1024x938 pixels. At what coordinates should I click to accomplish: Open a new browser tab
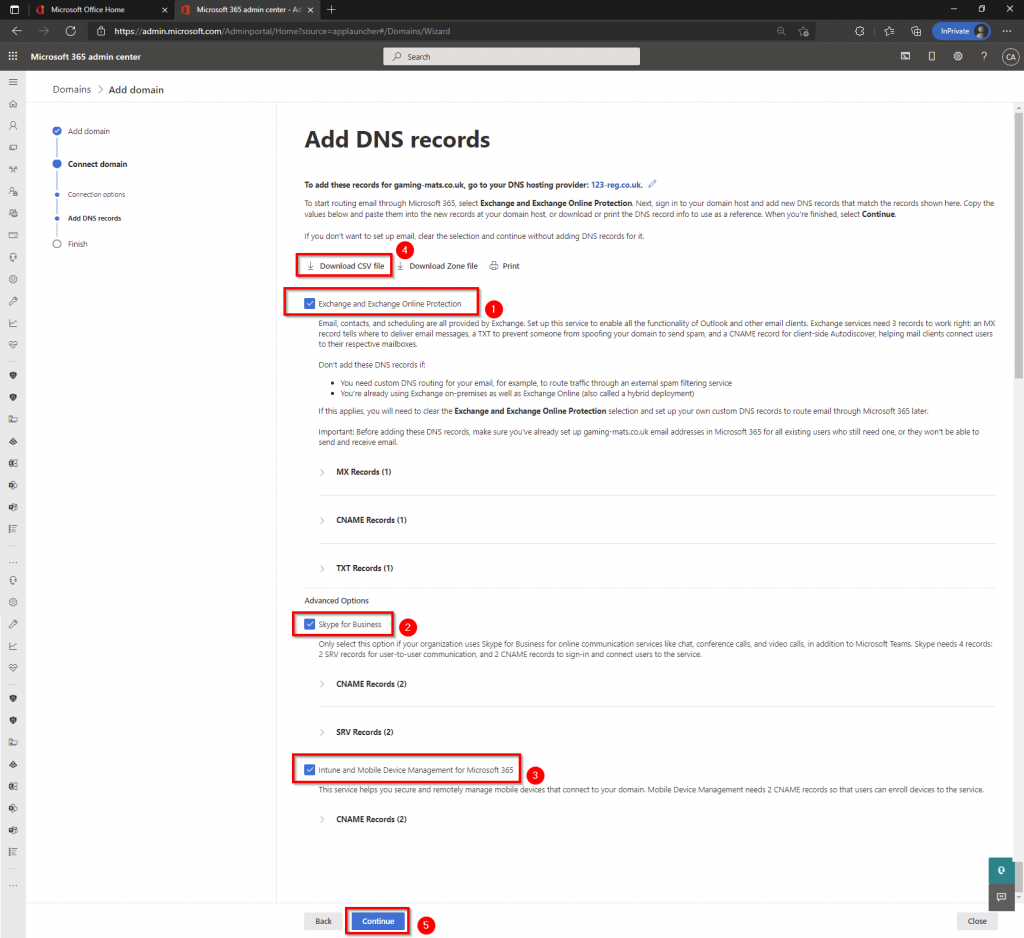[x=331, y=10]
